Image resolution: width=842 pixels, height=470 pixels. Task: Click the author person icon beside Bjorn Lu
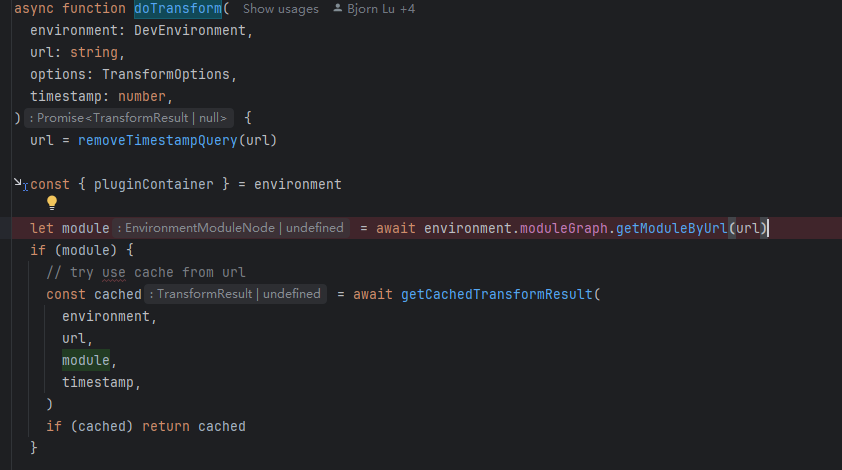click(x=338, y=9)
